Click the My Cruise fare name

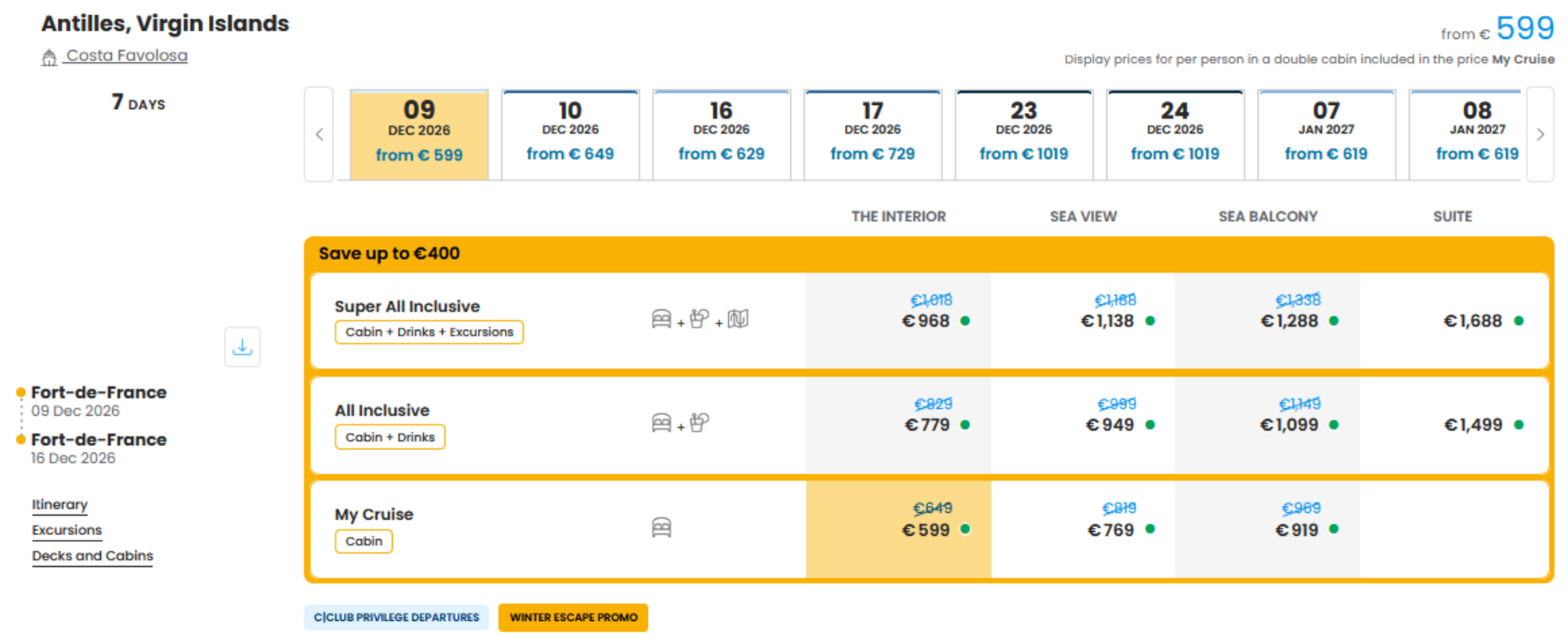click(374, 514)
